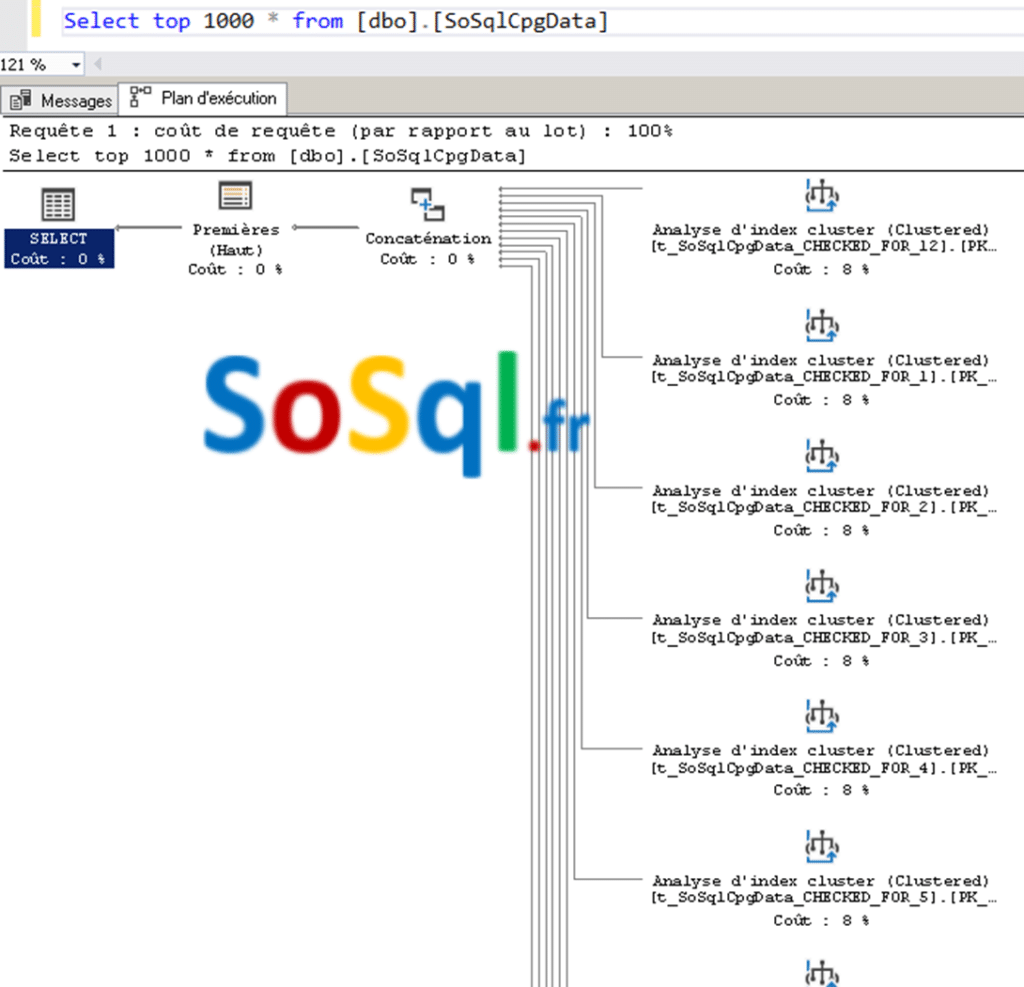Screen dimensions: 1024x987
Task: Click the SELECT operator icon in the plan
Action: click(x=58, y=206)
